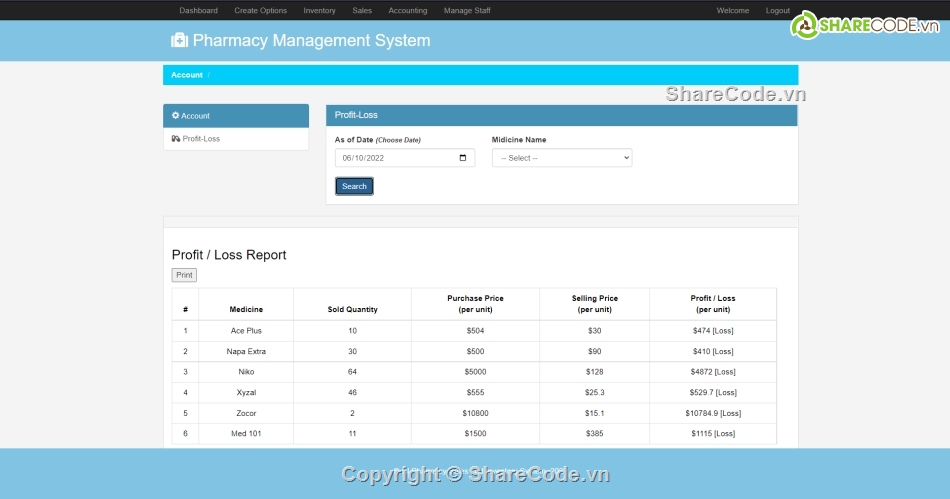Click the Profit-Loss sidebar icon

[176, 139]
